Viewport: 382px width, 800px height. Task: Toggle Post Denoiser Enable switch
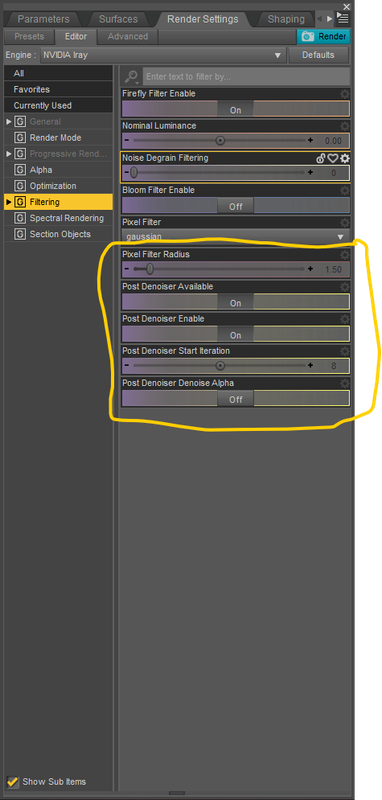(236, 334)
